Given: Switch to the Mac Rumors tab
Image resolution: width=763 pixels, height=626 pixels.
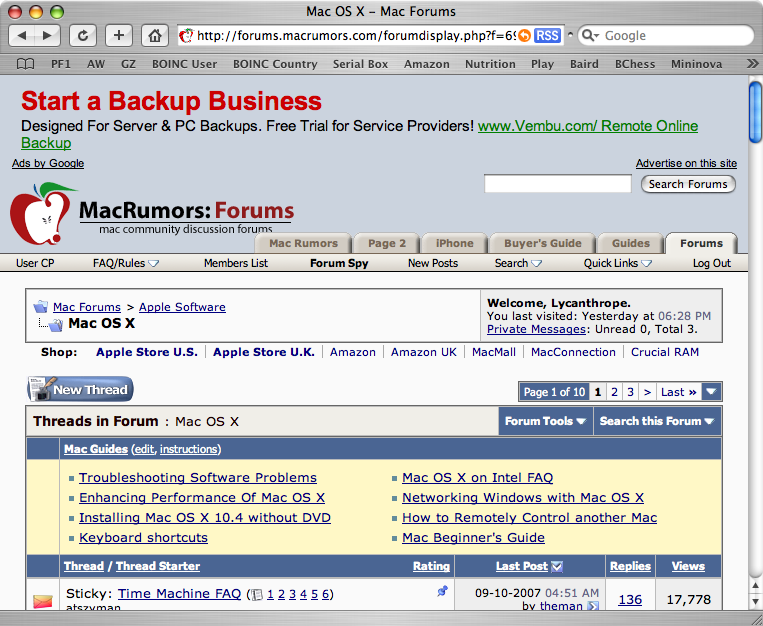Looking at the screenshot, I should point(303,243).
